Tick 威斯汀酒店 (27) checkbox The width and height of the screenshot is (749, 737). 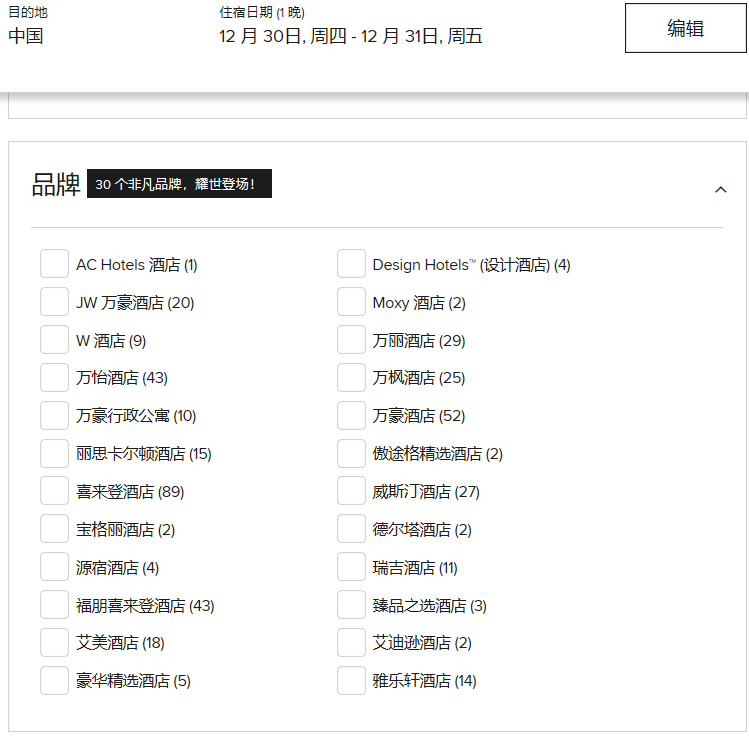point(352,491)
